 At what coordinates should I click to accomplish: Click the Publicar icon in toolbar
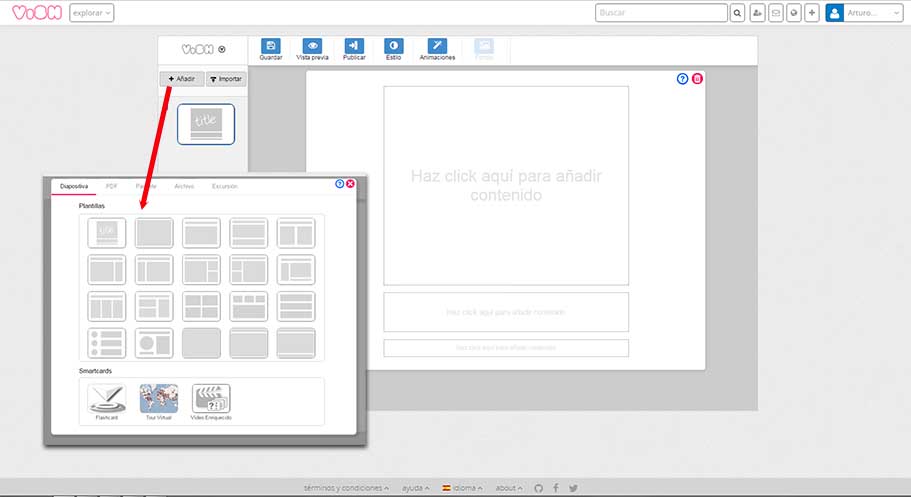click(354, 46)
